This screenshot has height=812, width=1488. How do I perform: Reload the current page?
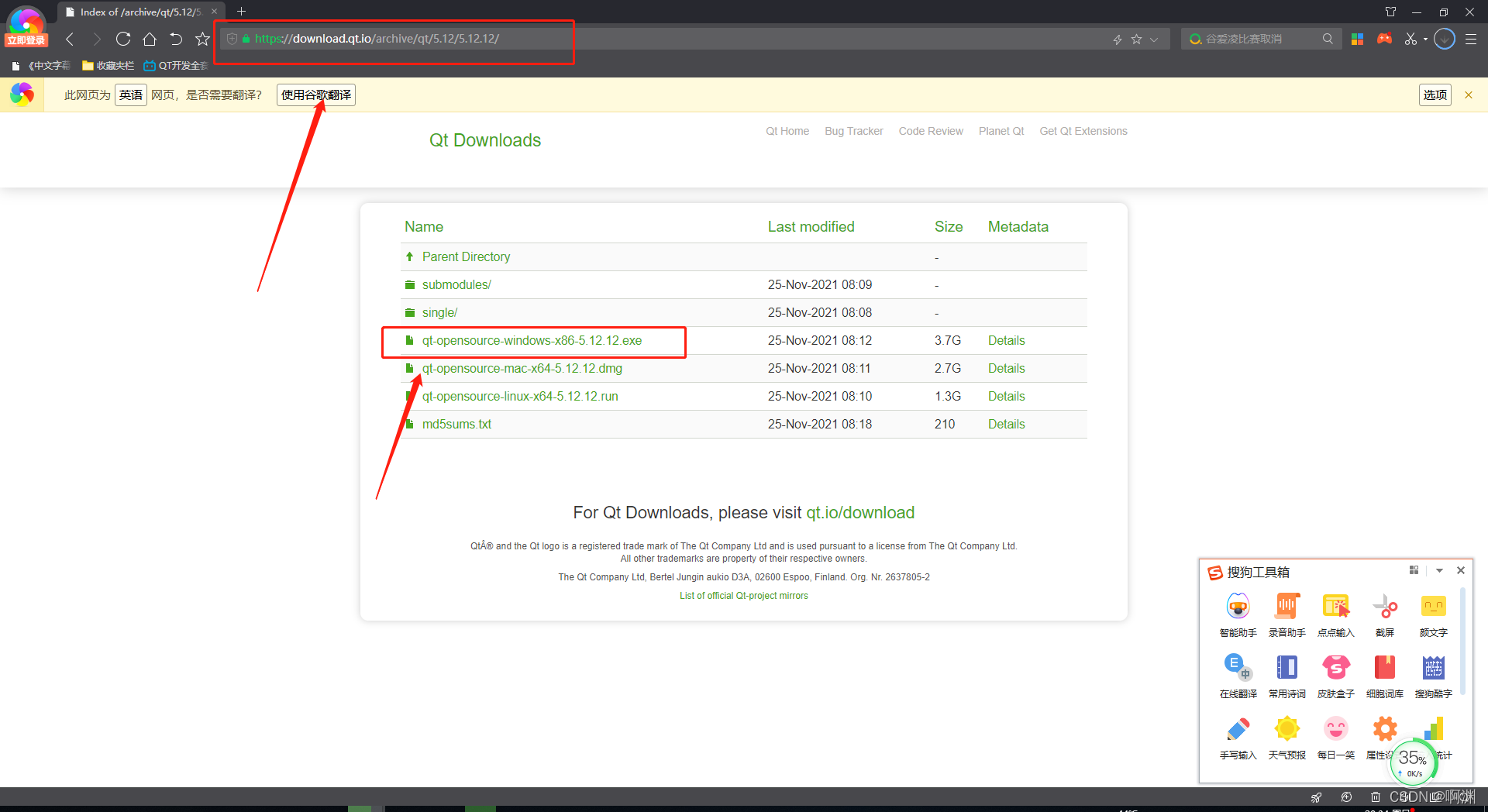point(122,39)
